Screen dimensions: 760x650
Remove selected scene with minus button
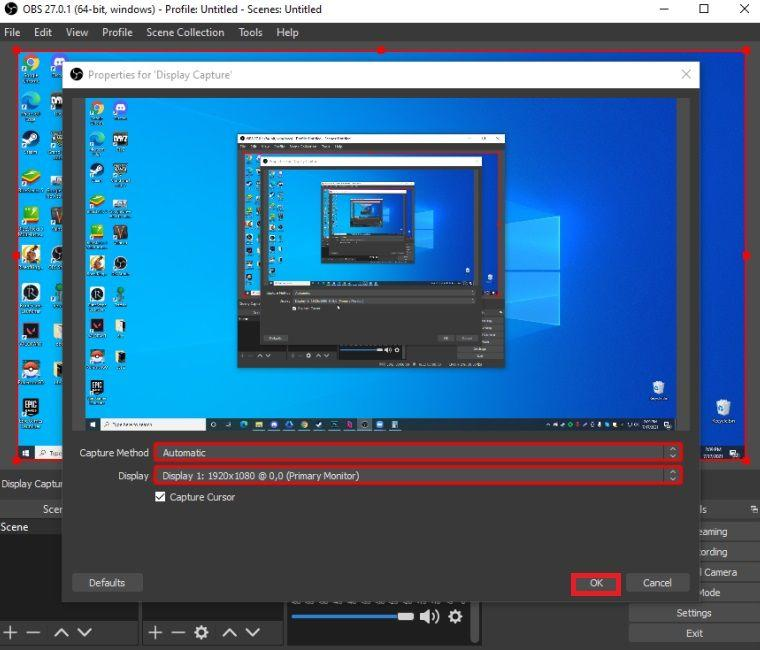click(x=33, y=633)
